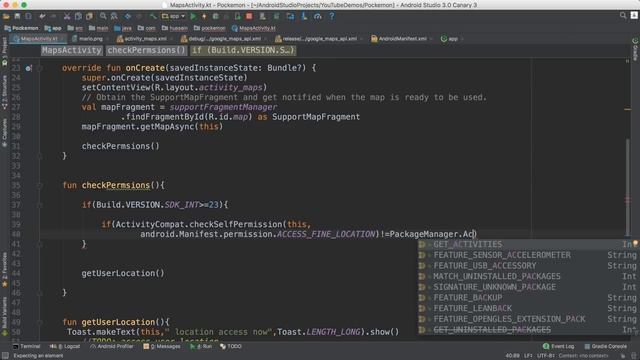The image size is (640, 360).
Task: Click the Copy icon in toolbar
Action: click(x=78, y=16)
